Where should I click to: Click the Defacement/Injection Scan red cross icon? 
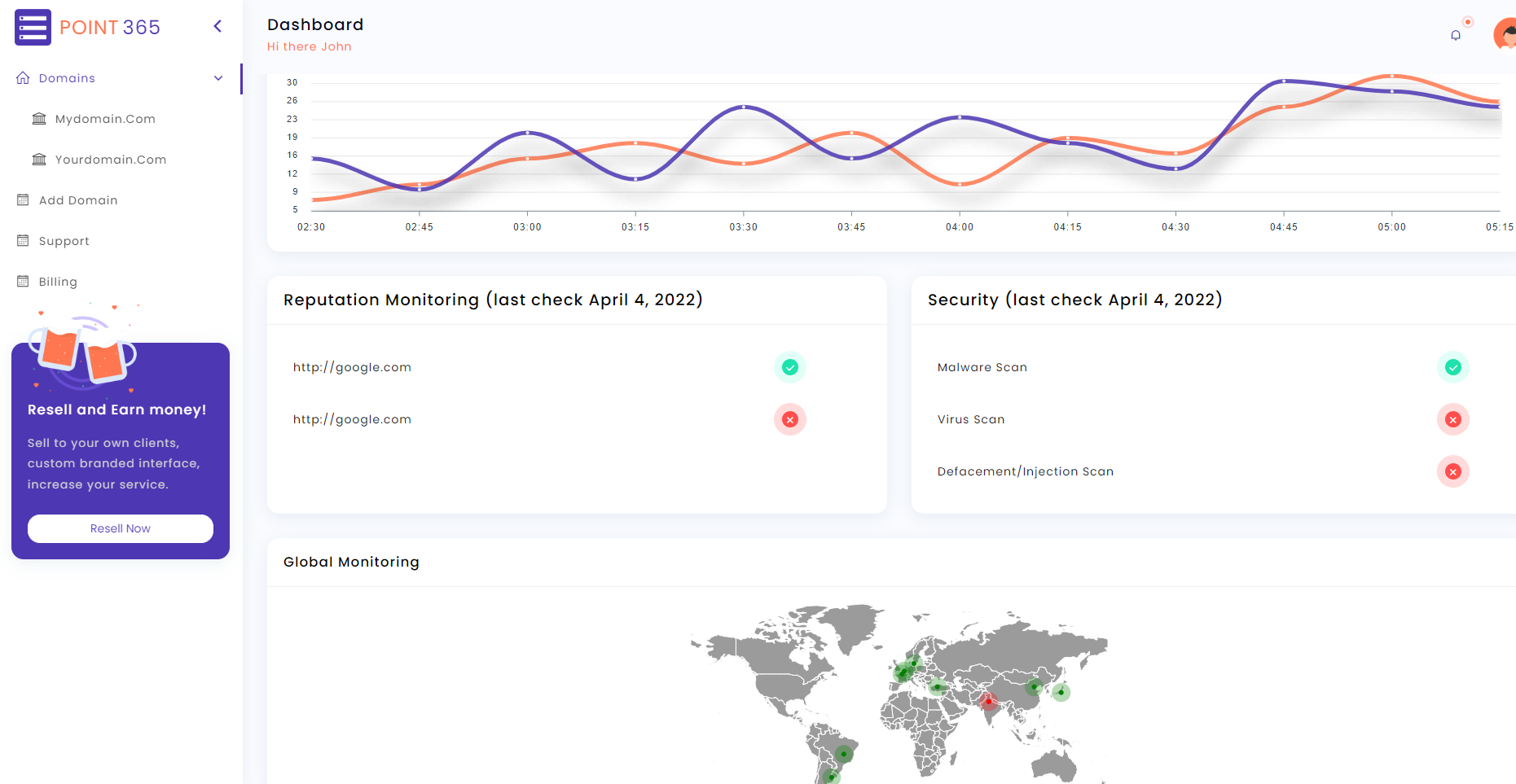[1452, 471]
